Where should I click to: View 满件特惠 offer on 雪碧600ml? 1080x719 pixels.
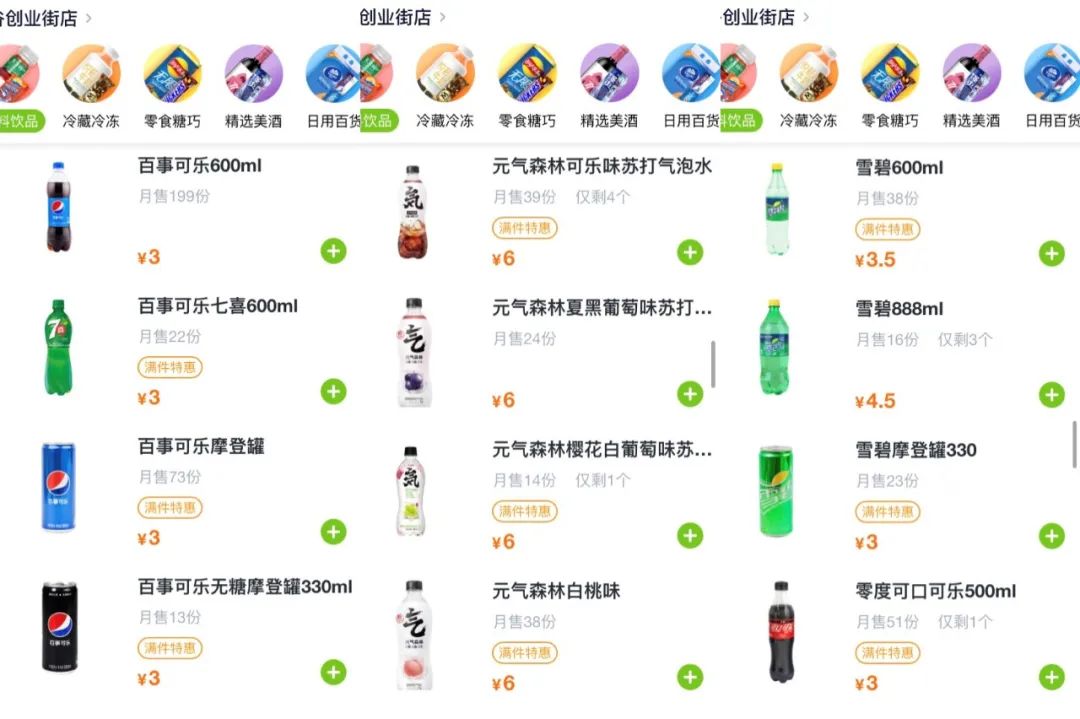click(x=887, y=229)
